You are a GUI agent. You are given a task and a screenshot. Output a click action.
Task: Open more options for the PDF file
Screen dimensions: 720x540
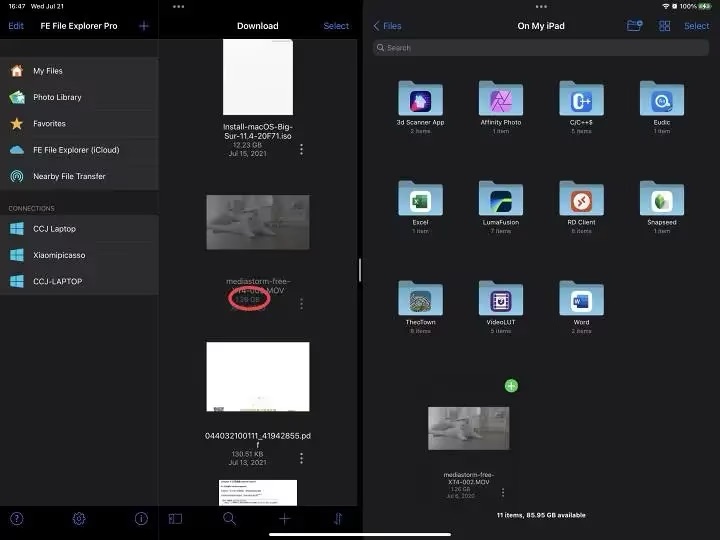click(x=301, y=458)
